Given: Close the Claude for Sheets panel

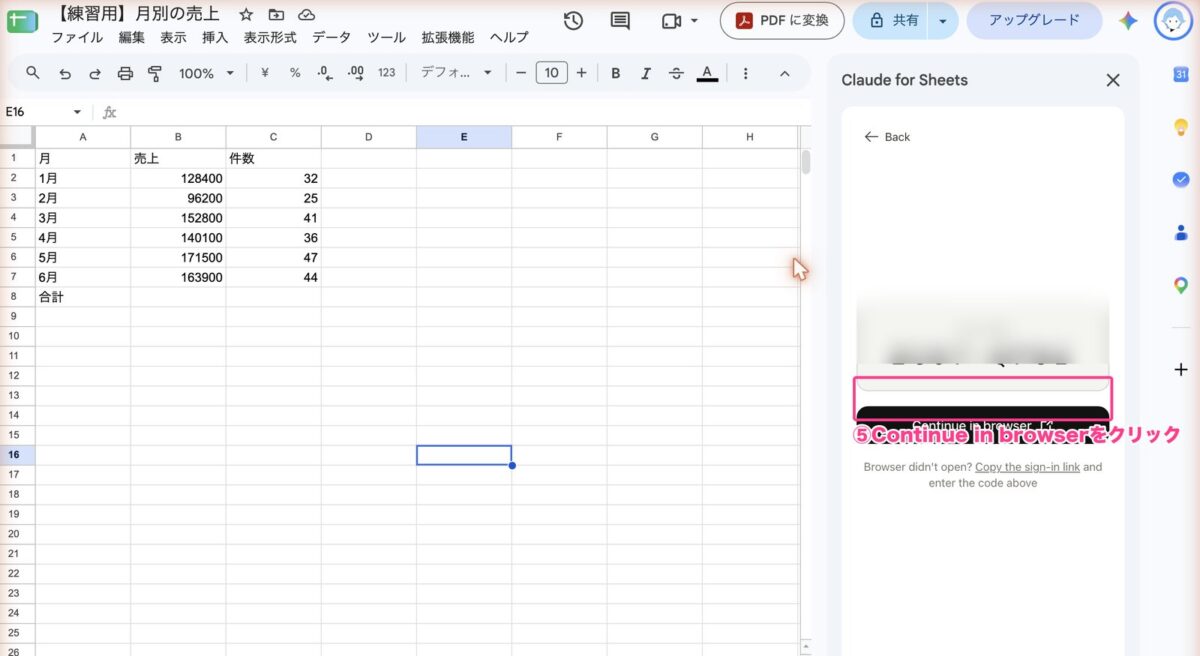Looking at the screenshot, I should coord(1113,80).
